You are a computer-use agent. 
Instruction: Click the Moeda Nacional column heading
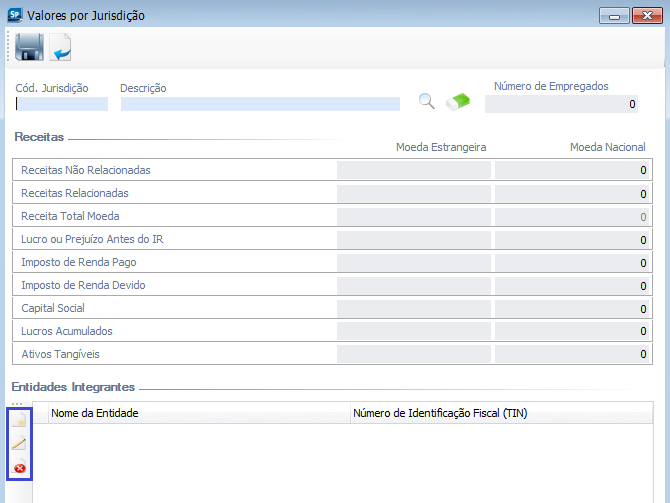pos(608,147)
